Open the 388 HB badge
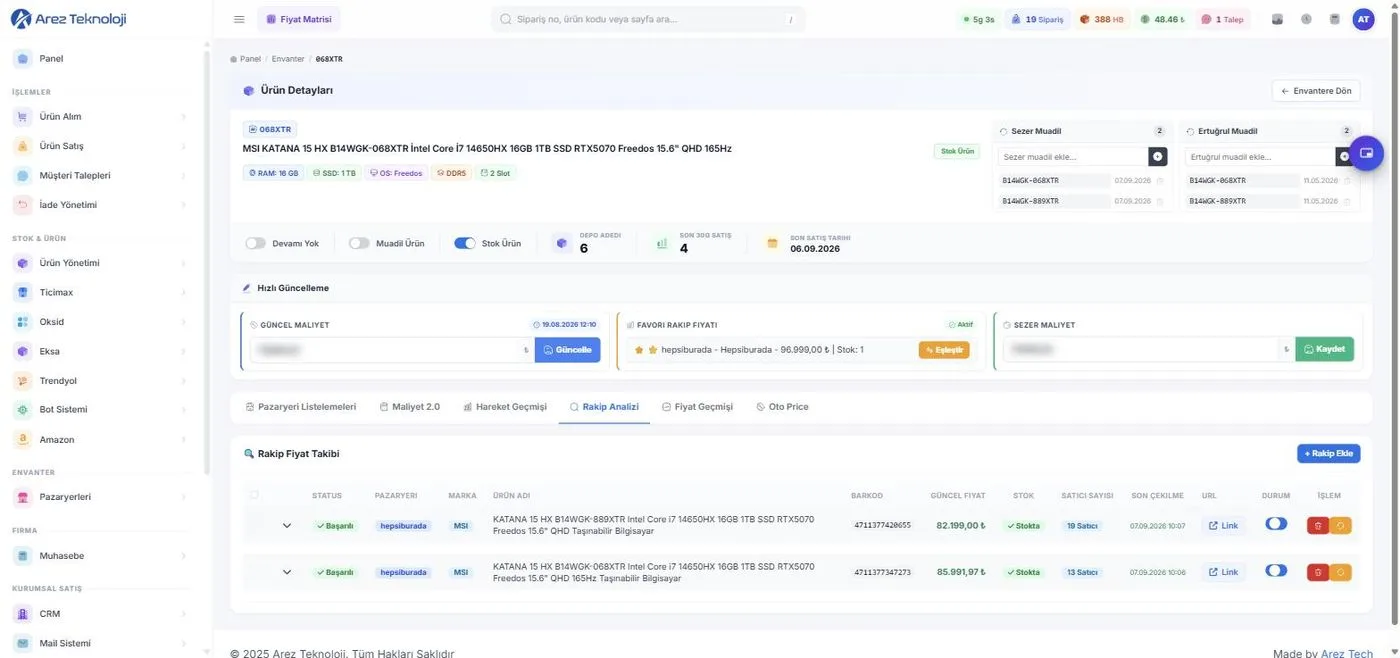 1102,19
